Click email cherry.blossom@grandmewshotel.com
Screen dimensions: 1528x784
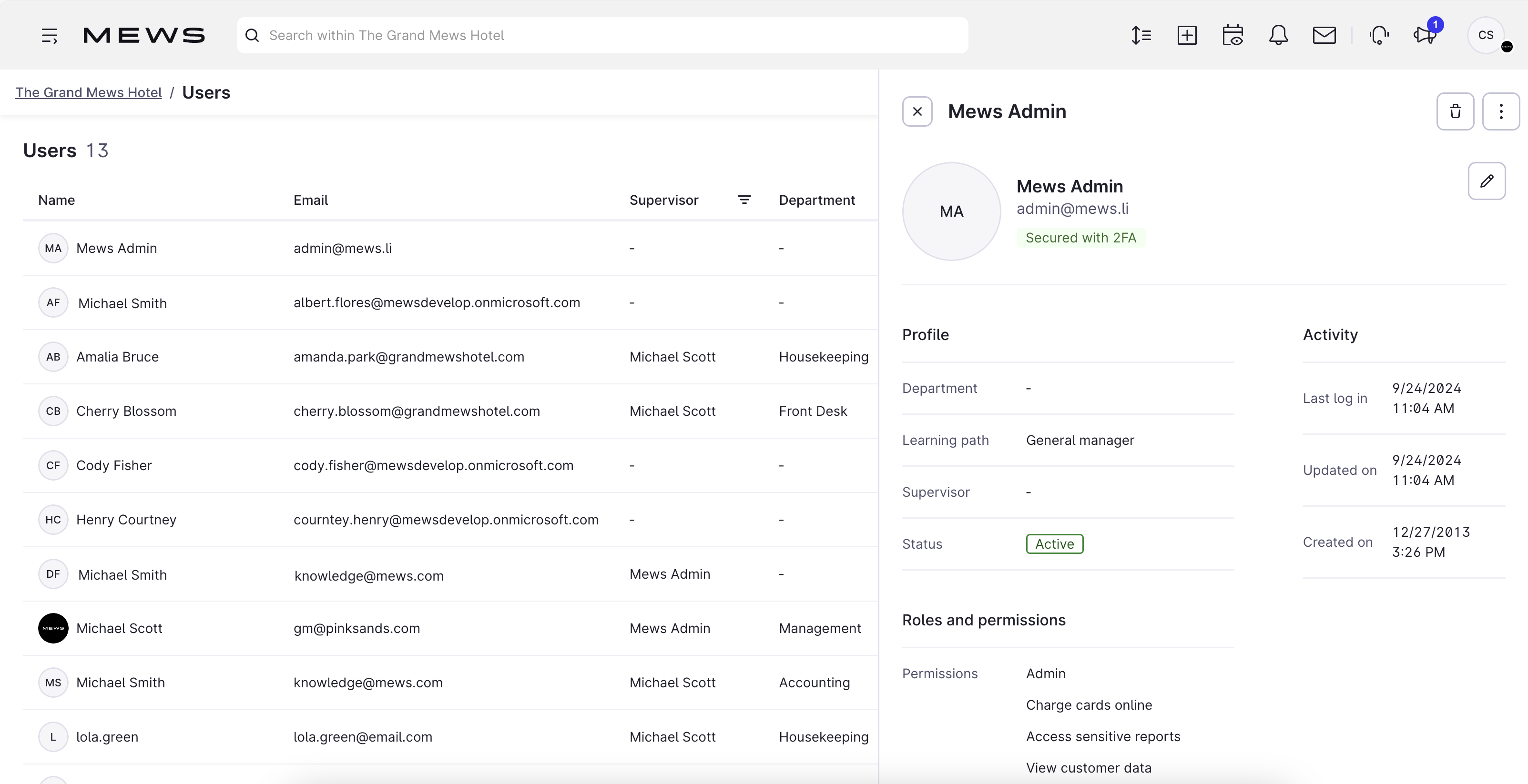point(417,411)
